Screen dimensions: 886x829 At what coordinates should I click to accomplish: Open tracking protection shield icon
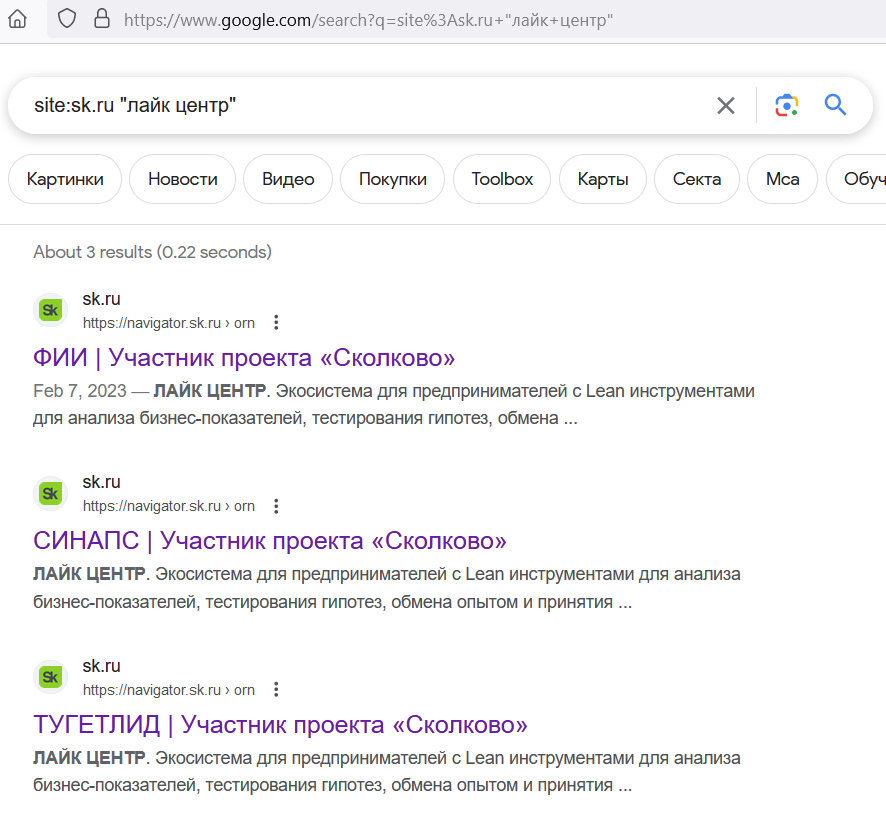pyautogui.click(x=67, y=19)
